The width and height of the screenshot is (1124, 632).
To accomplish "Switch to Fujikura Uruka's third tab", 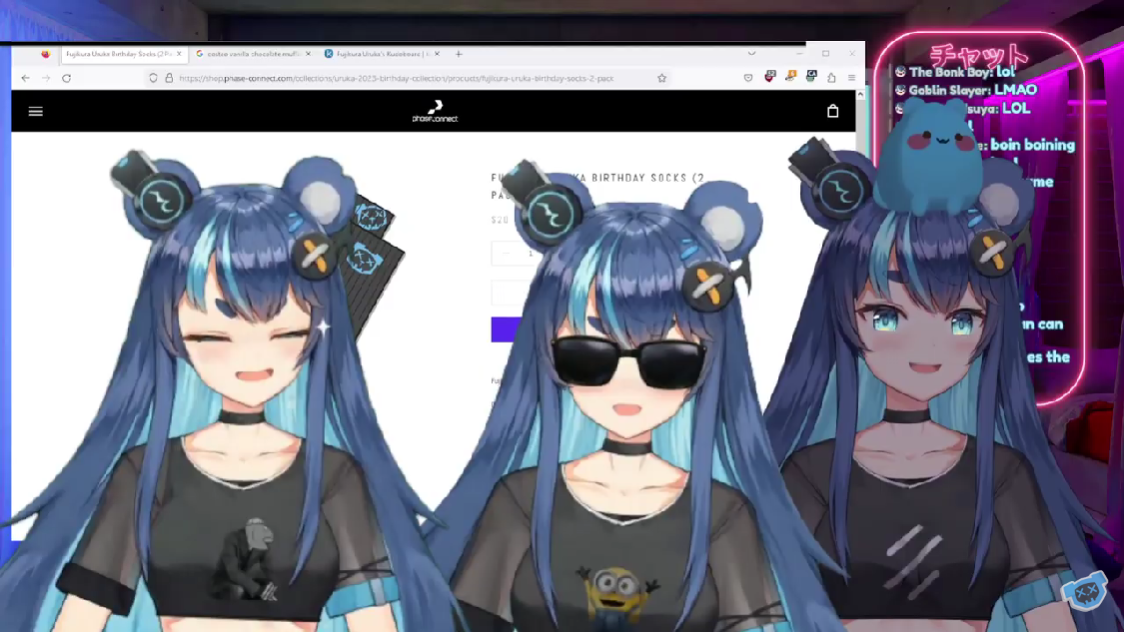I will pyautogui.click(x=382, y=54).
